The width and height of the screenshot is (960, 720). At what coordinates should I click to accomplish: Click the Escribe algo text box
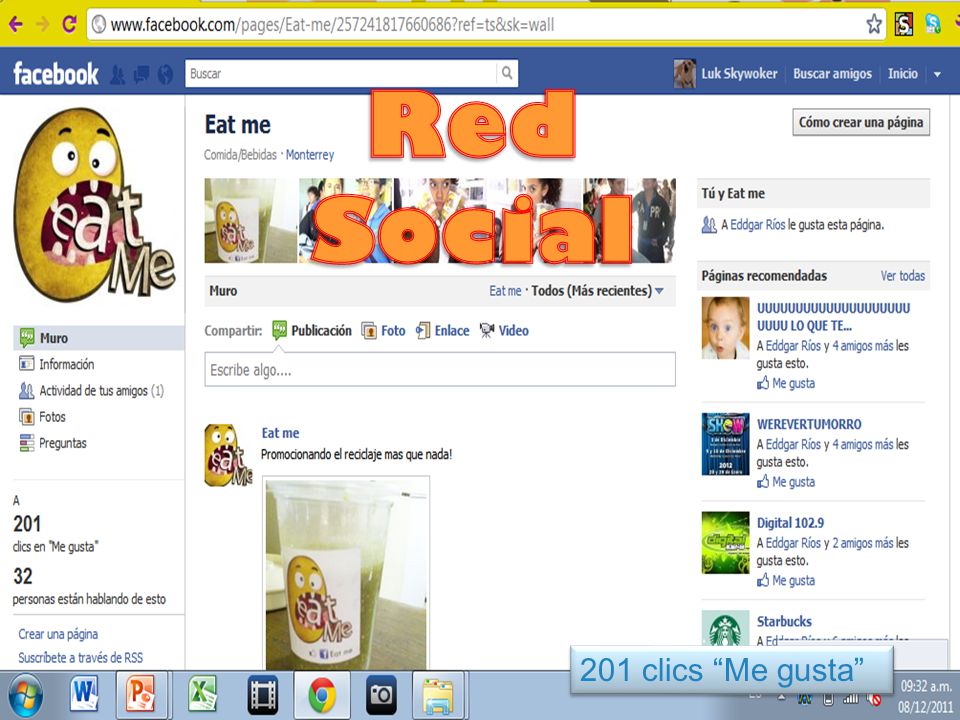click(440, 369)
